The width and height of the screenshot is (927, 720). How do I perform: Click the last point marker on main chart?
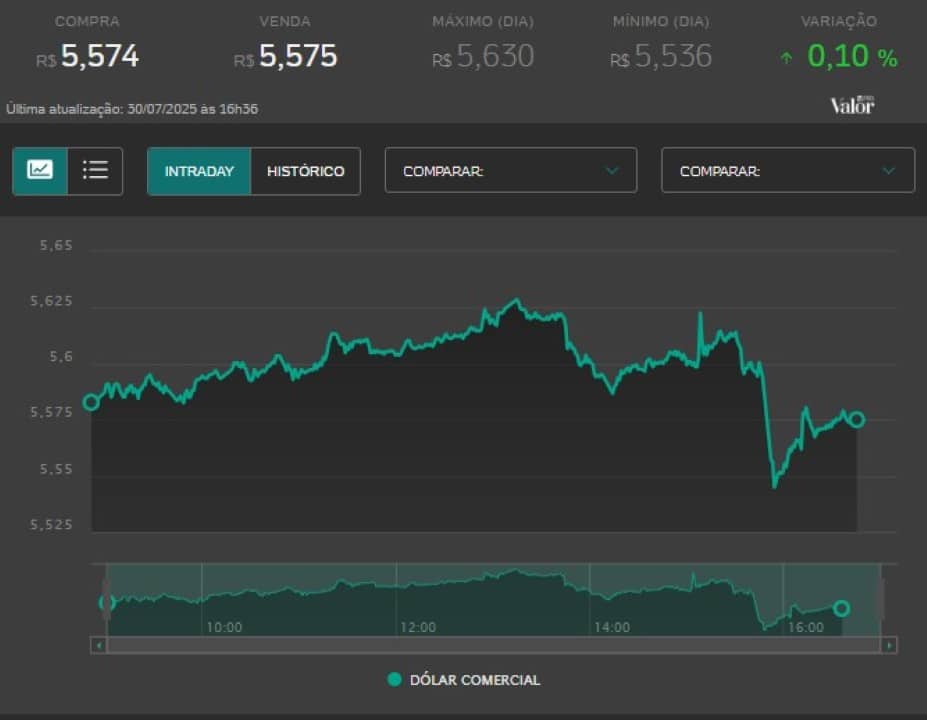click(x=857, y=420)
